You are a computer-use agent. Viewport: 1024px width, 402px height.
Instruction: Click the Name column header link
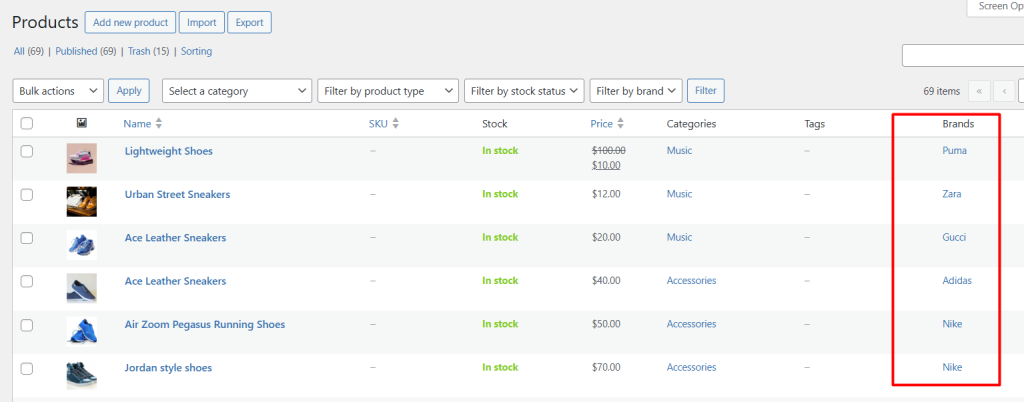137,123
